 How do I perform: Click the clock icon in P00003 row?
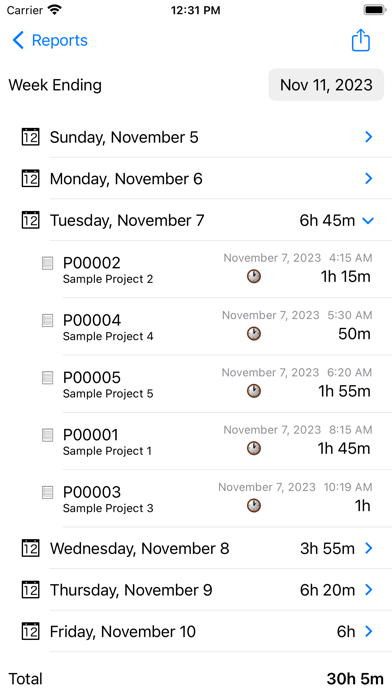(253, 506)
